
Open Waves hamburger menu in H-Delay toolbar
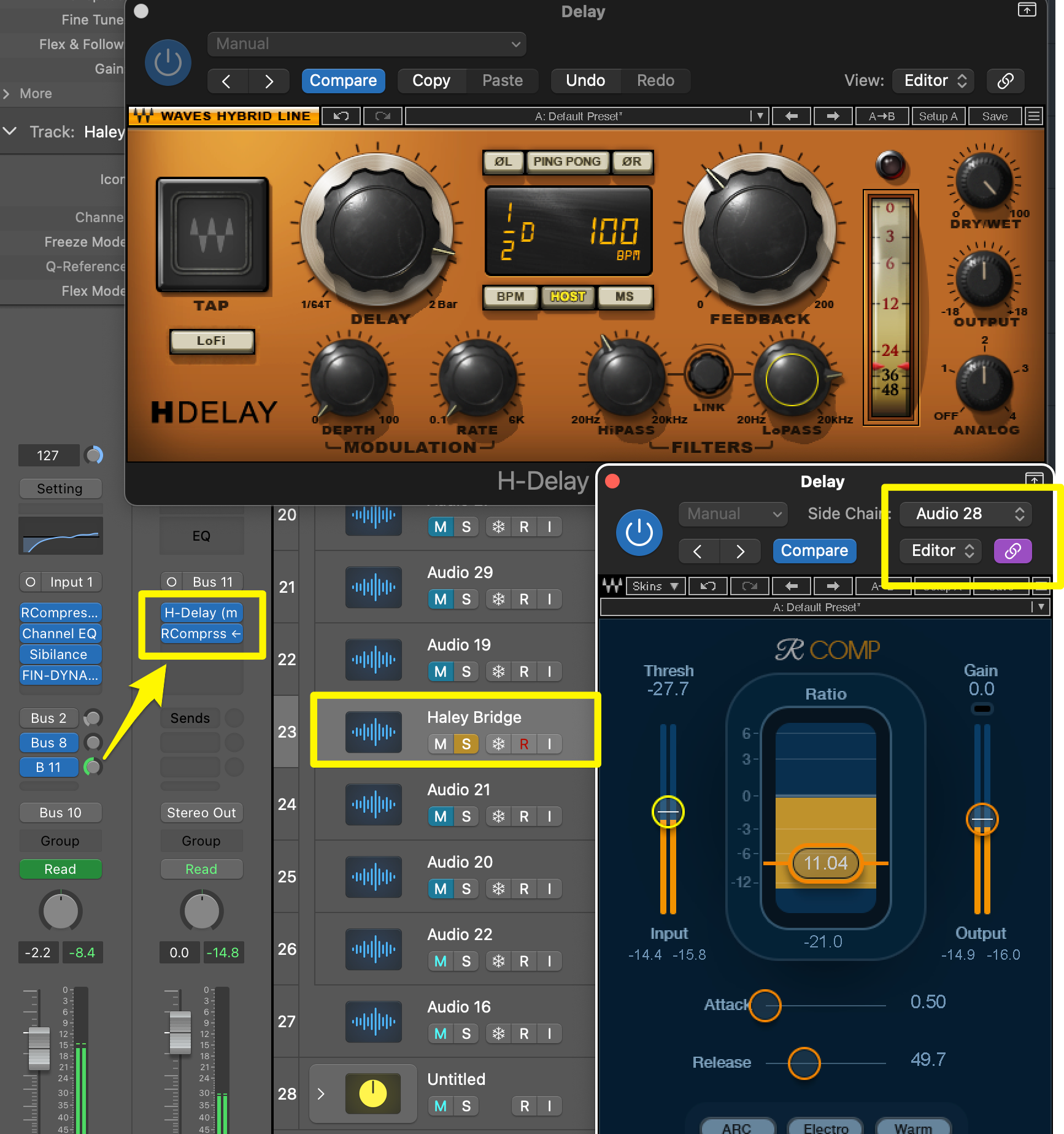tap(1035, 116)
